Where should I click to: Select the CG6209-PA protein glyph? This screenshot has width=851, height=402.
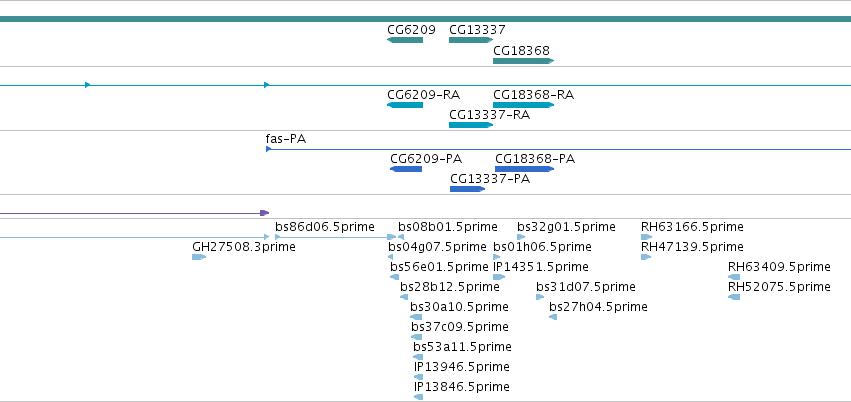coord(406,169)
